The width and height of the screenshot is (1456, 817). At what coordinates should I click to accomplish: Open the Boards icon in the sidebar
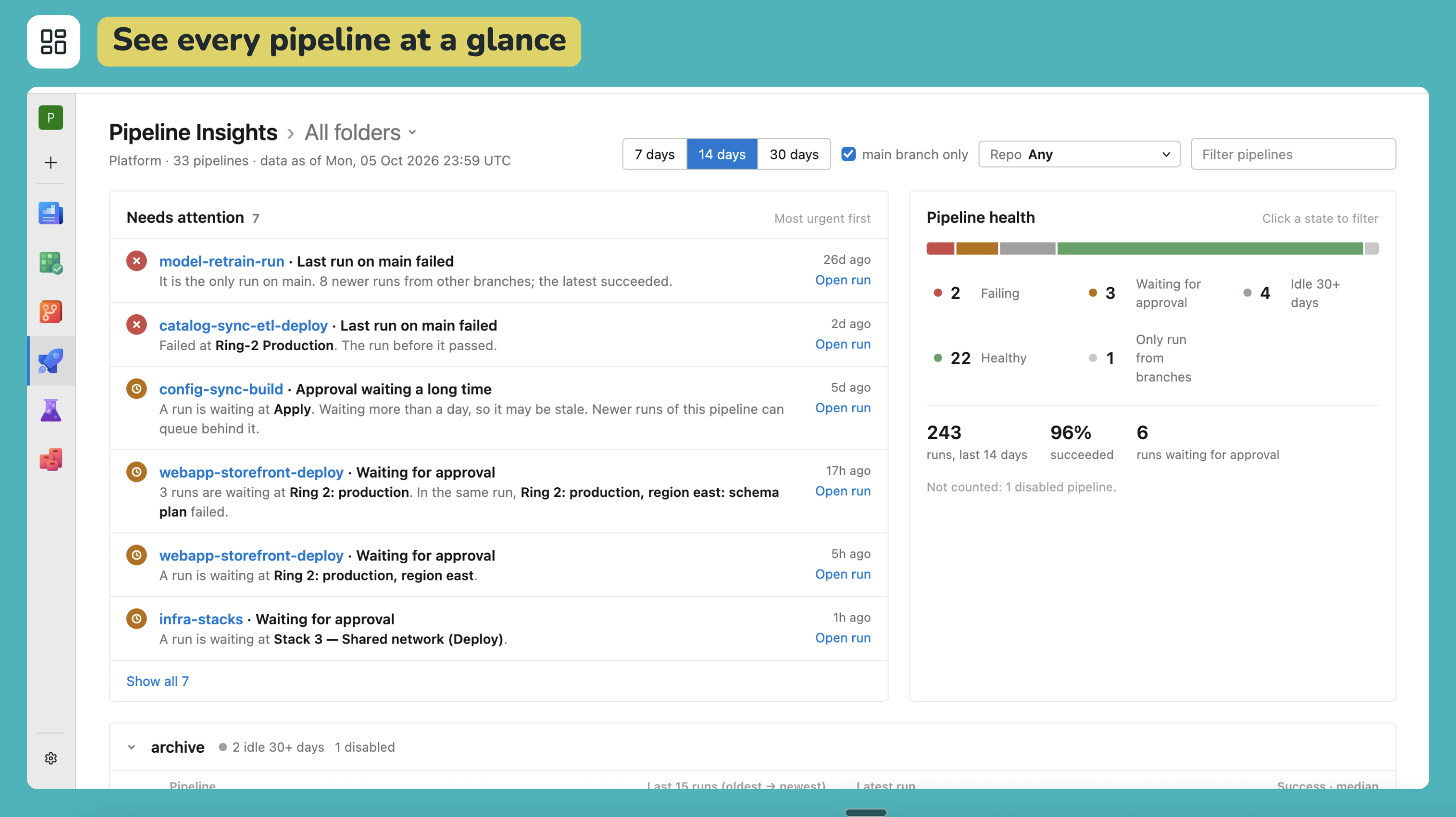51,263
